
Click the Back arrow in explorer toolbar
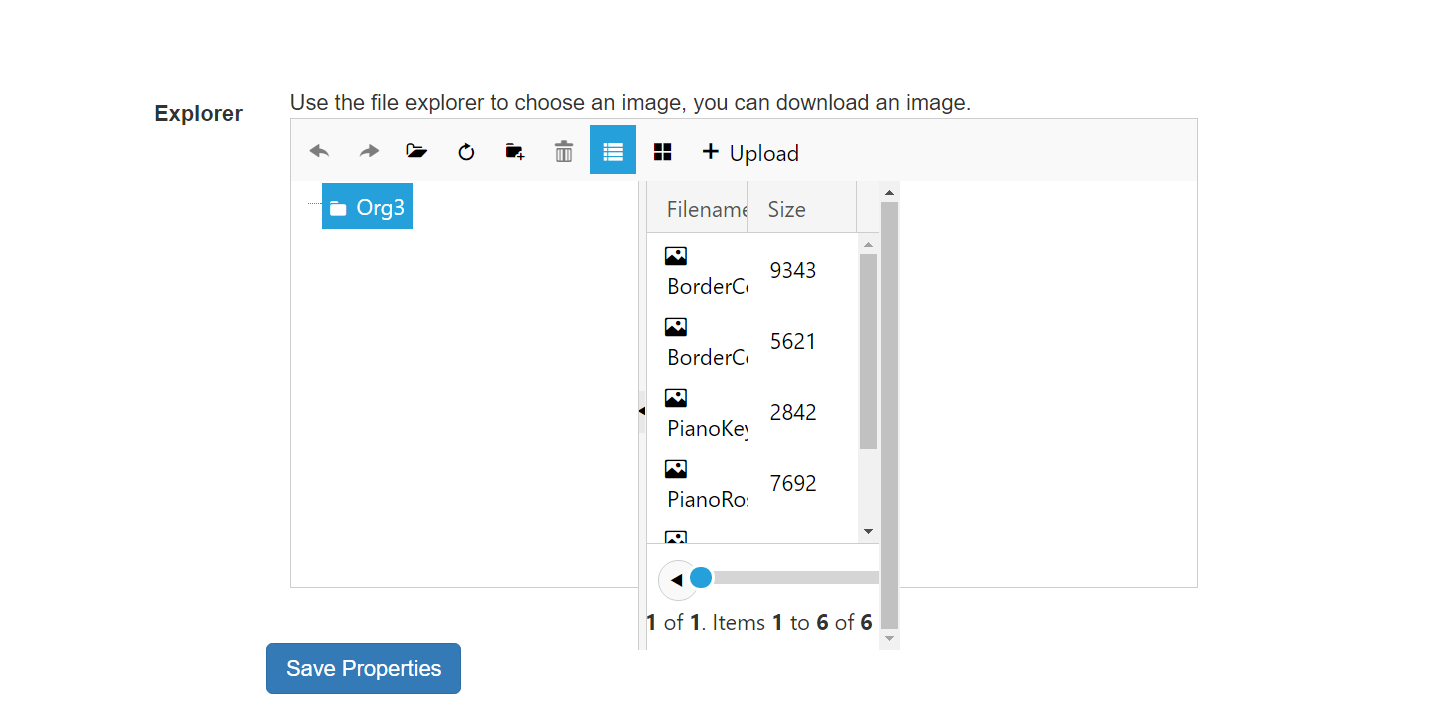coord(319,151)
